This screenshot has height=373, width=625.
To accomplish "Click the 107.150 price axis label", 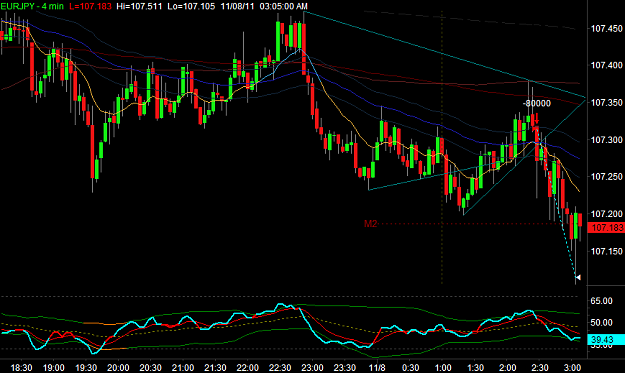I will [606, 251].
